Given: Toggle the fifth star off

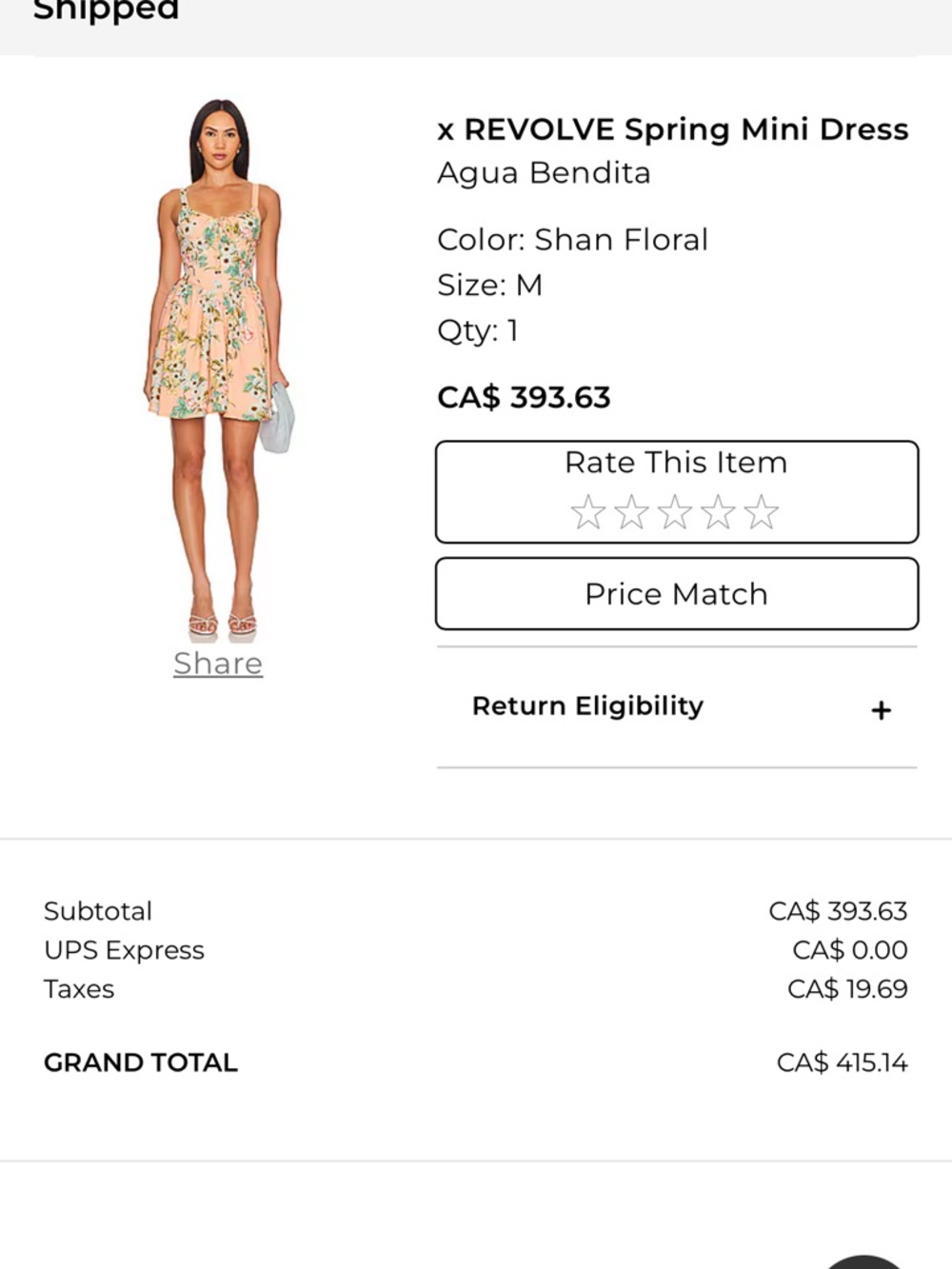Looking at the screenshot, I should pyautogui.click(x=762, y=511).
